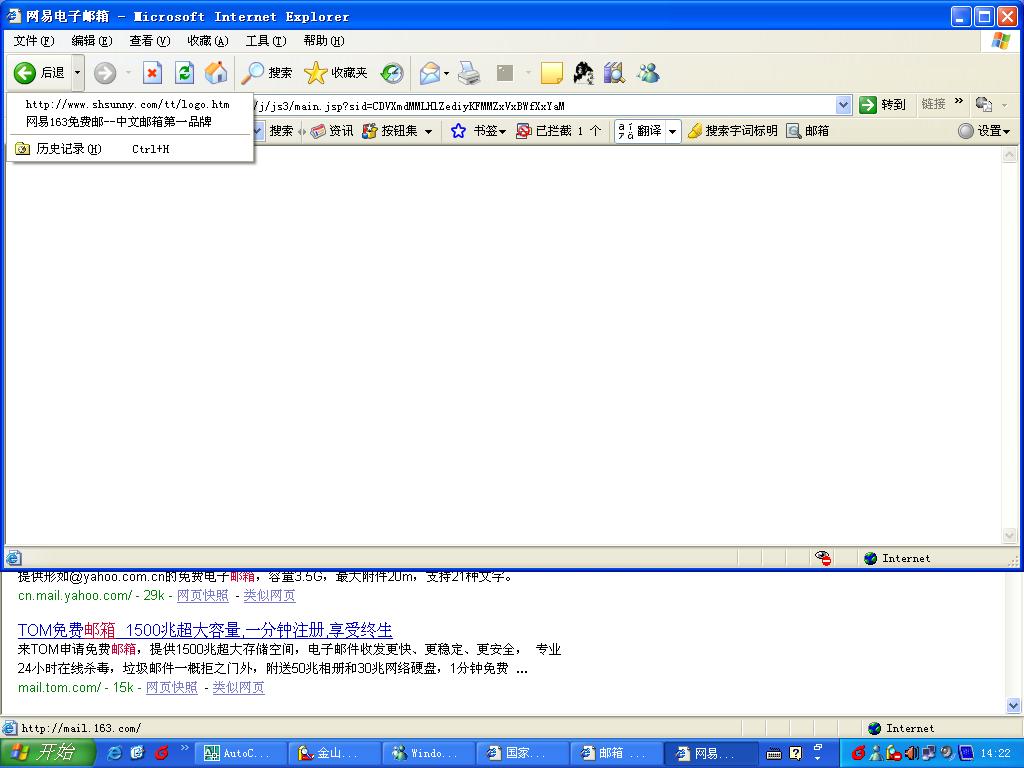
Task: Open 网页快照 link for cn.mail.yahoo.com
Action: tap(203, 596)
